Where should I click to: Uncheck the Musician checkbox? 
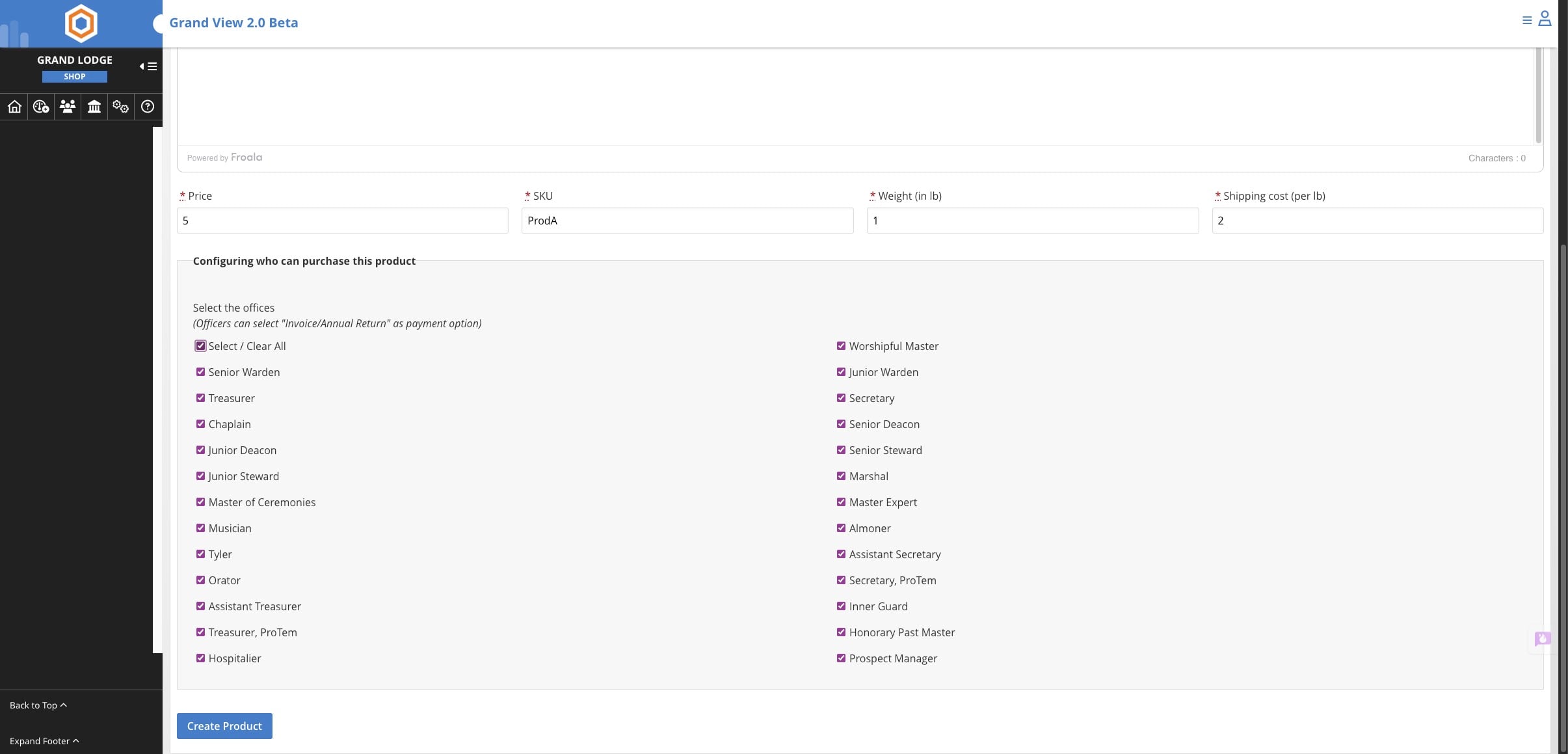[x=200, y=528]
